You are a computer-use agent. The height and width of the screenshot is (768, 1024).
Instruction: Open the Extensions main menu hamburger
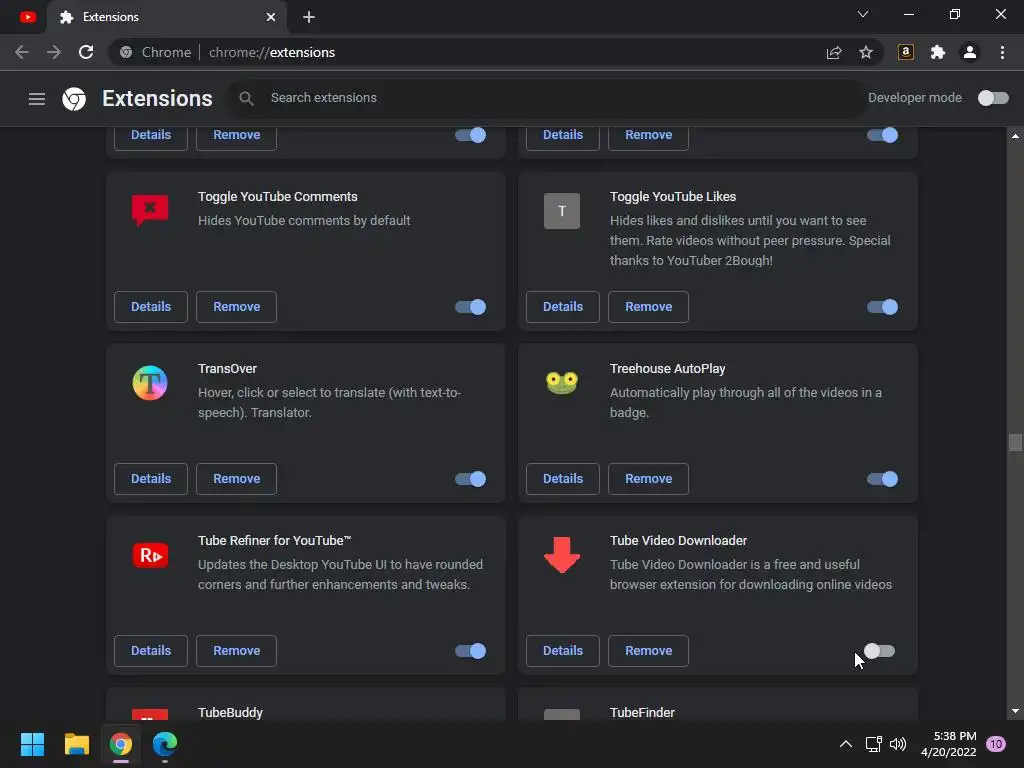[37, 99]
